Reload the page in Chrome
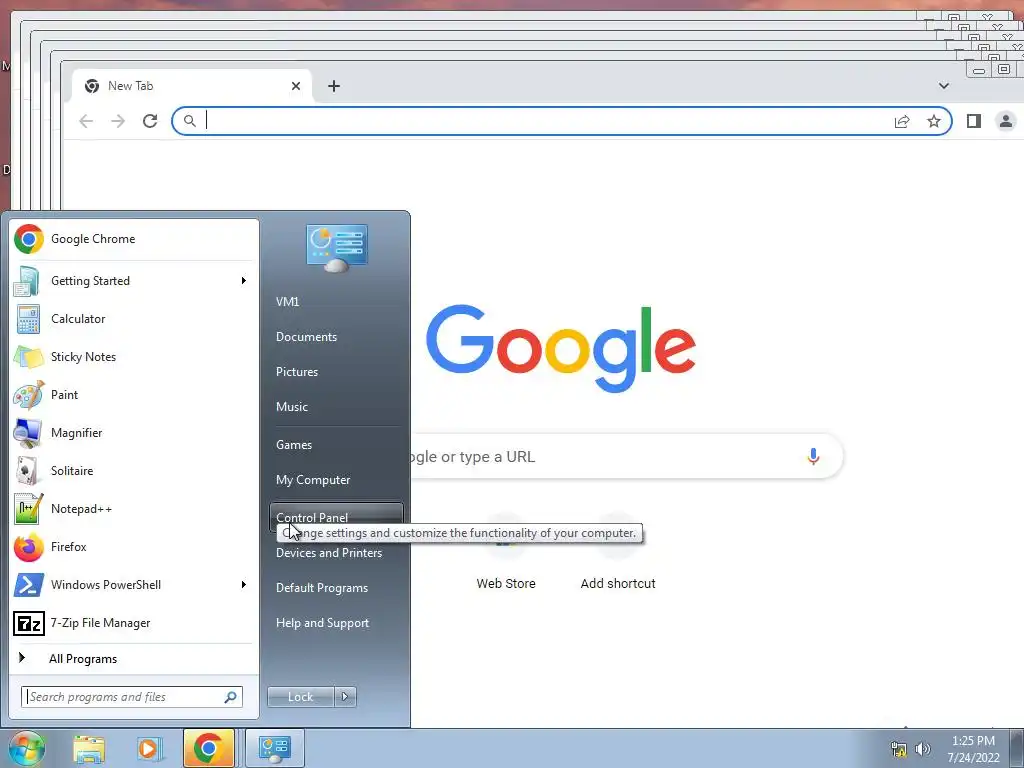1024x768 pixels. pyautogui.click(x=150, y=121)
